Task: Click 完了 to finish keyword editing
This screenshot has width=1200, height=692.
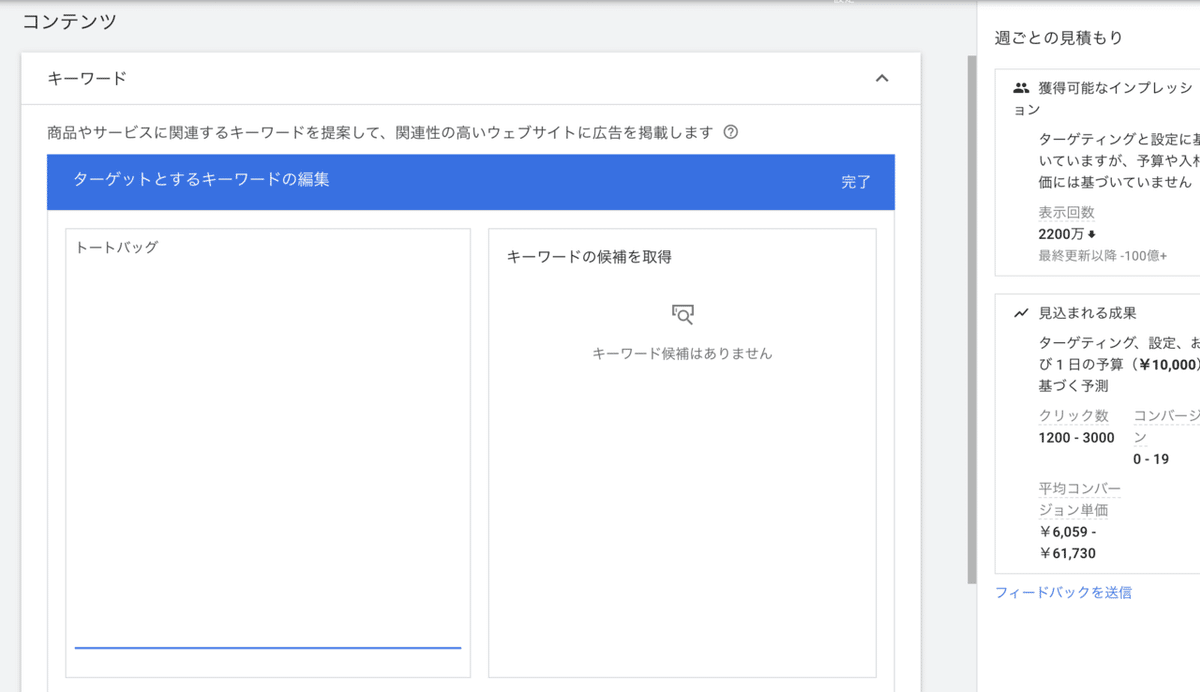Action: [856, 182]
